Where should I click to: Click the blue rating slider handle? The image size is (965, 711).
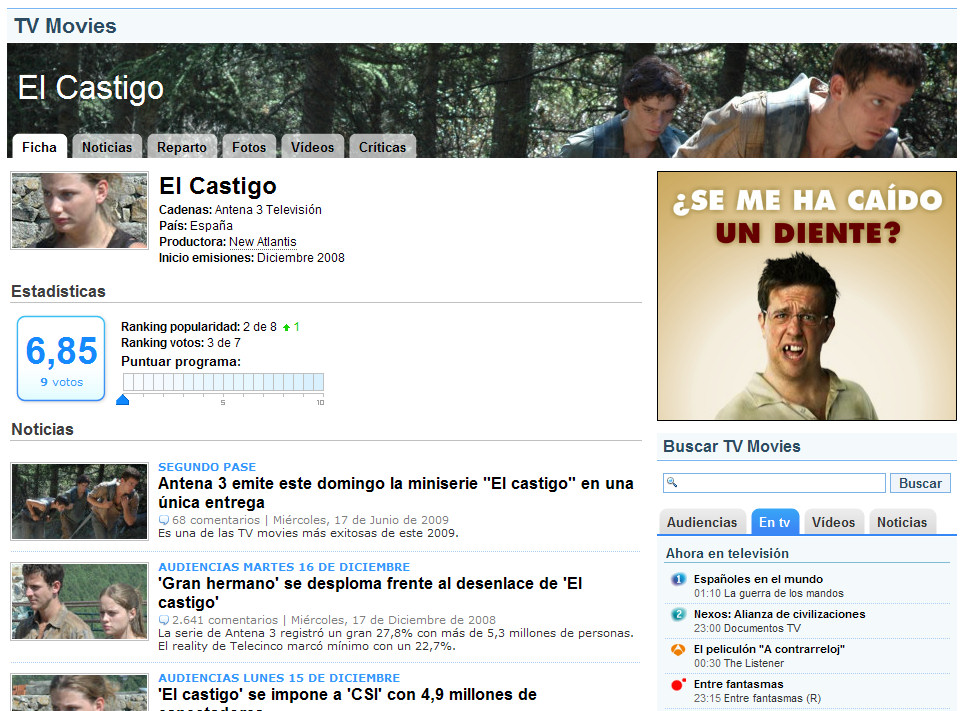123,400
